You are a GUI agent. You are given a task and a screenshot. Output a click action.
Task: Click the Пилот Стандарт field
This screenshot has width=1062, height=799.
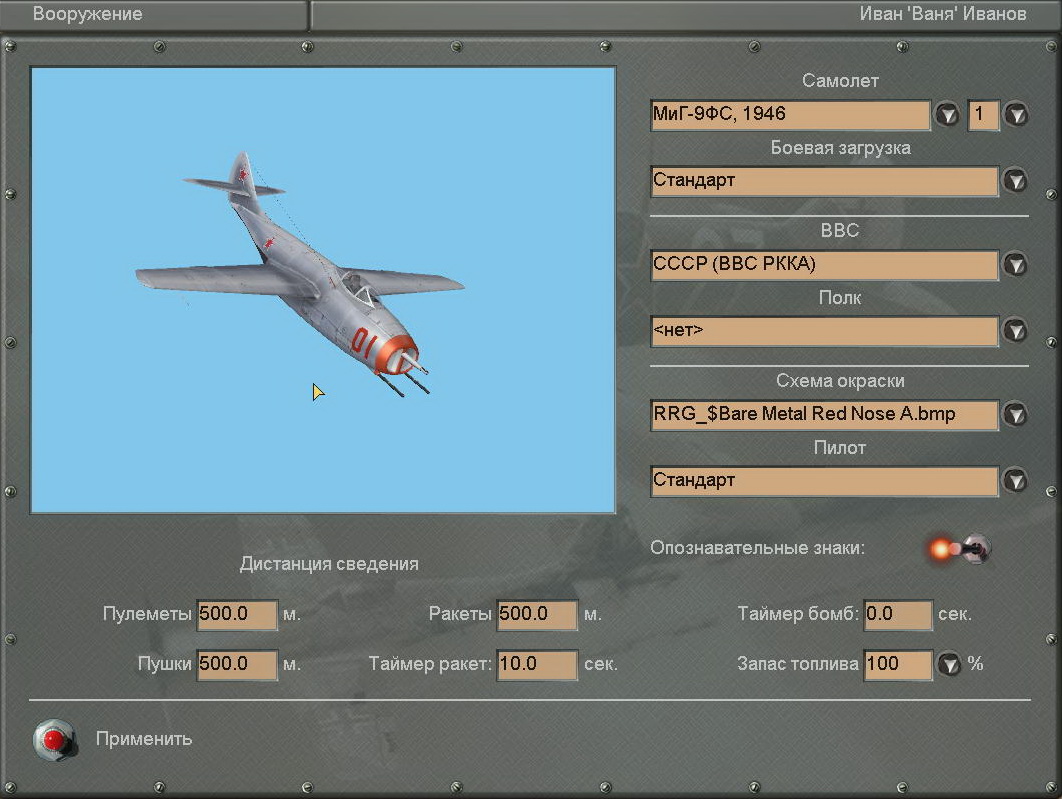pyautogui.click(x=824, y=481)
